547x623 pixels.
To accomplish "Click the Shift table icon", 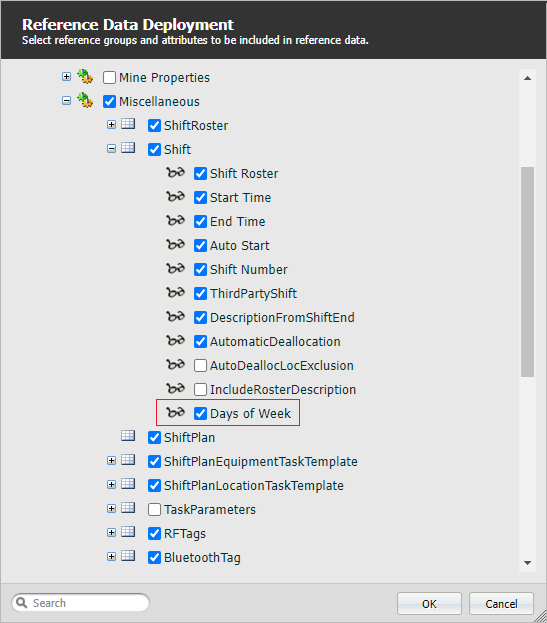I will pos(128,148).
